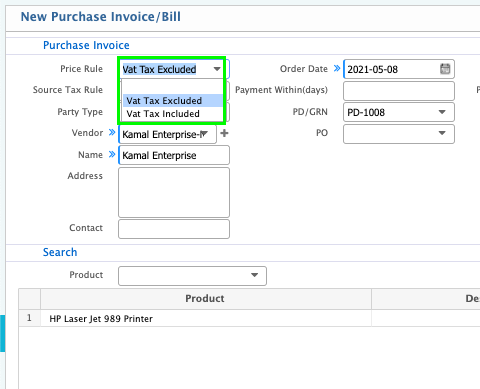The width and height of the screenshot is (480, 389).
Task: Click the 'Search' section heading
Action: 60,252
